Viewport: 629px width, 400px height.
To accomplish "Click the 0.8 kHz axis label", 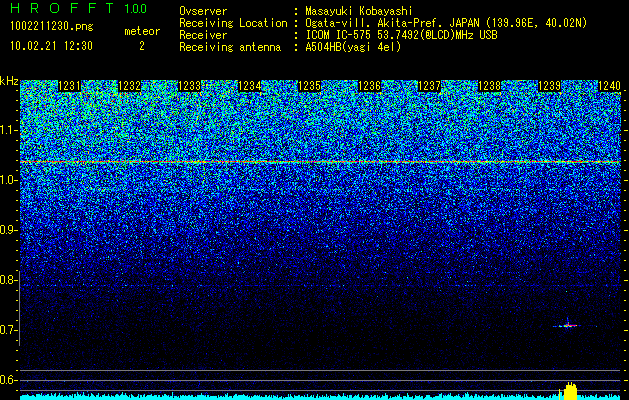I will pos(9,280).
